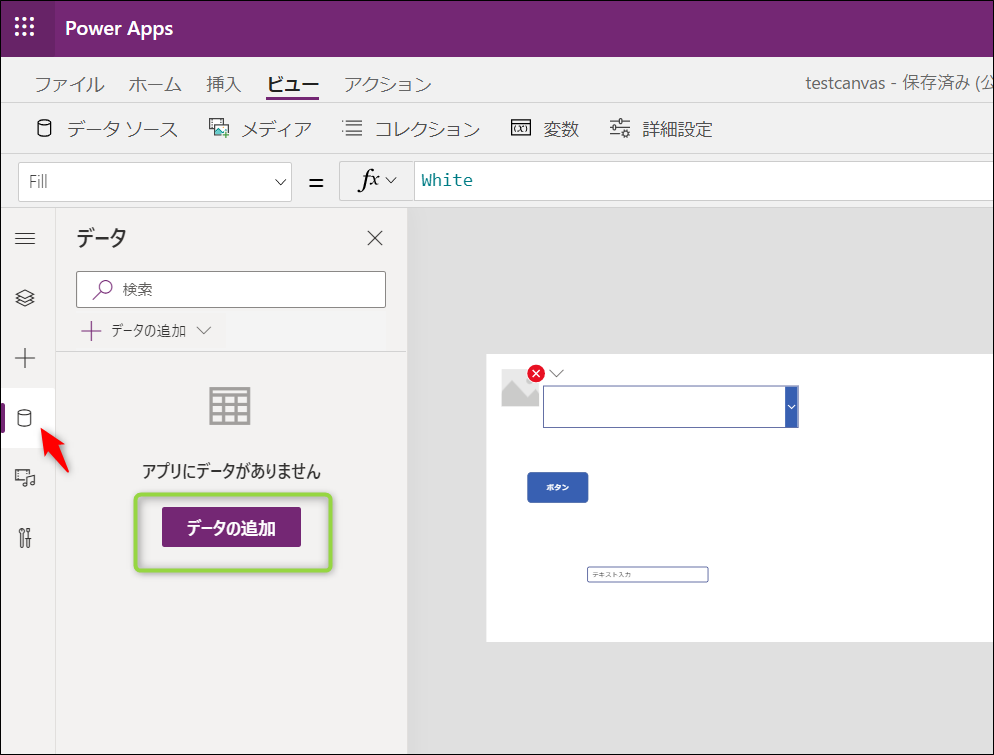Click the テキスト入力 field on canvas
This screenshot has width=994, height=755.
(x=647, y=574)
